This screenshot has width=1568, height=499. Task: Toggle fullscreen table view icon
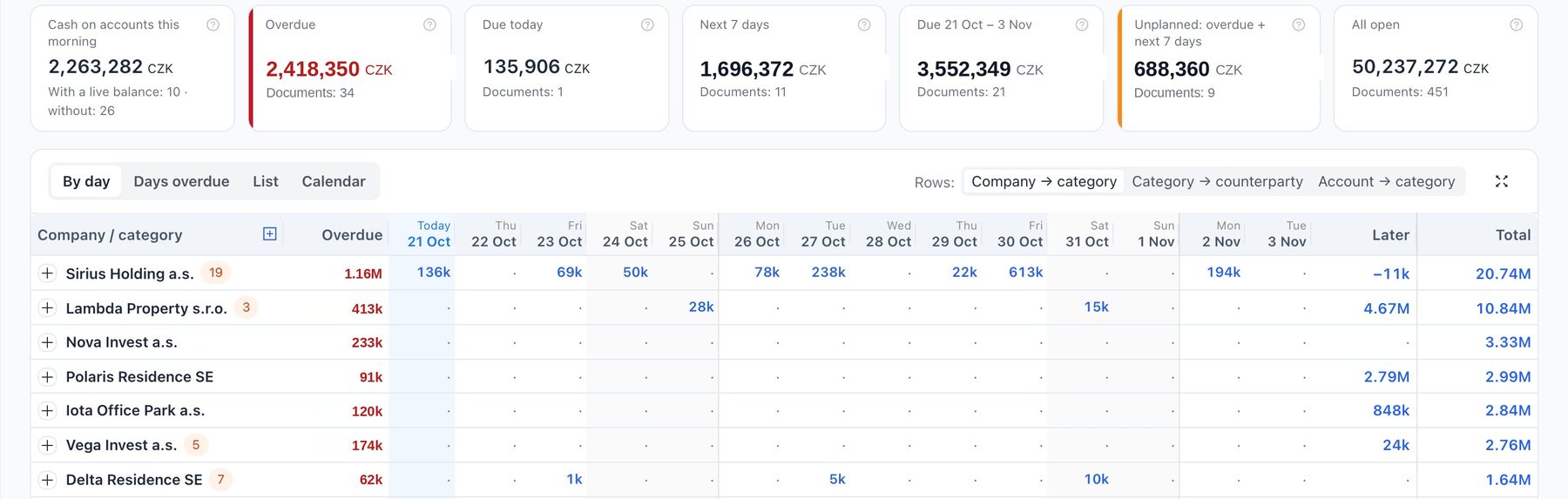(x=1502, y=181)
